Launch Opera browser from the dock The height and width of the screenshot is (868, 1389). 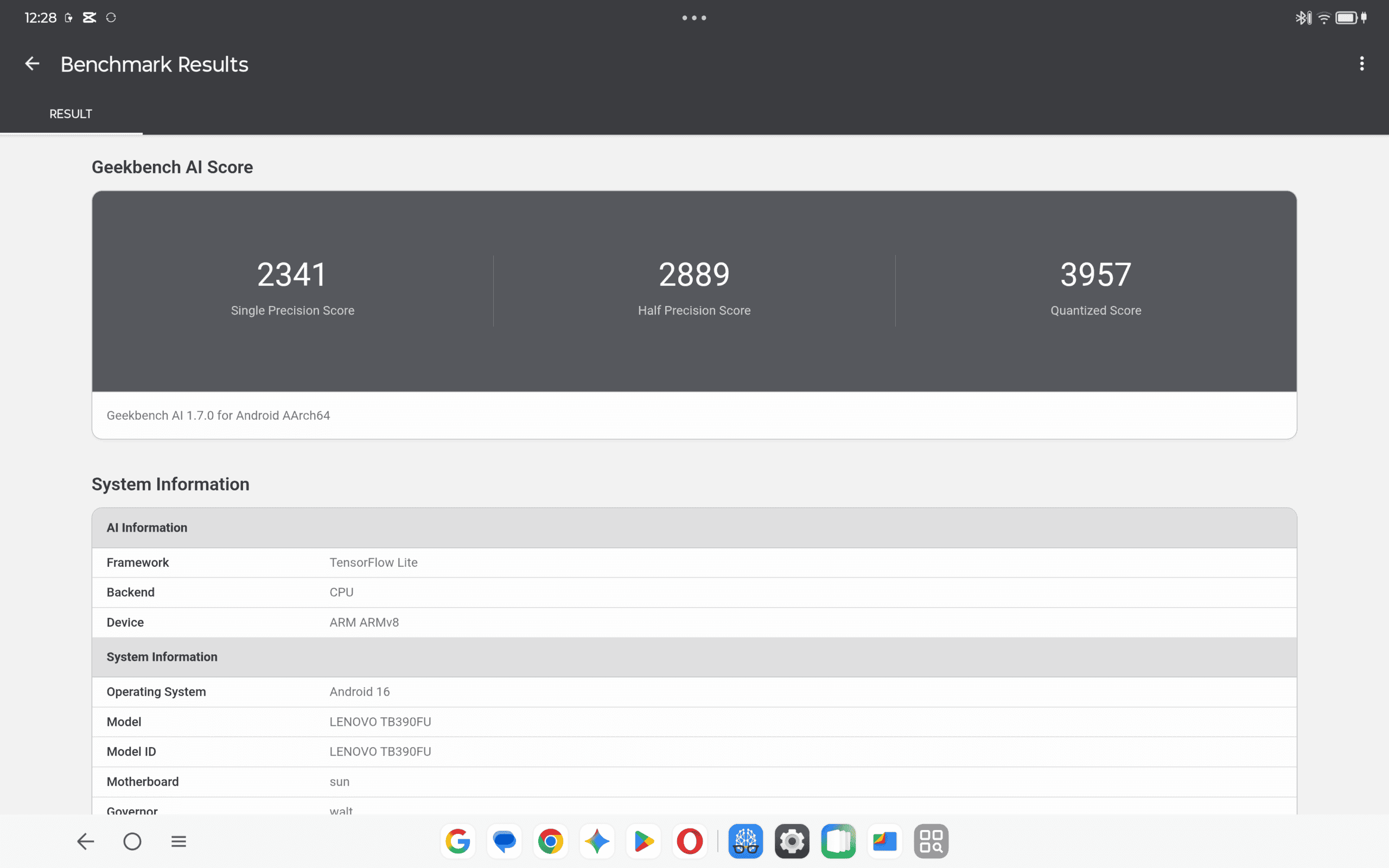[x=689, y=841]
